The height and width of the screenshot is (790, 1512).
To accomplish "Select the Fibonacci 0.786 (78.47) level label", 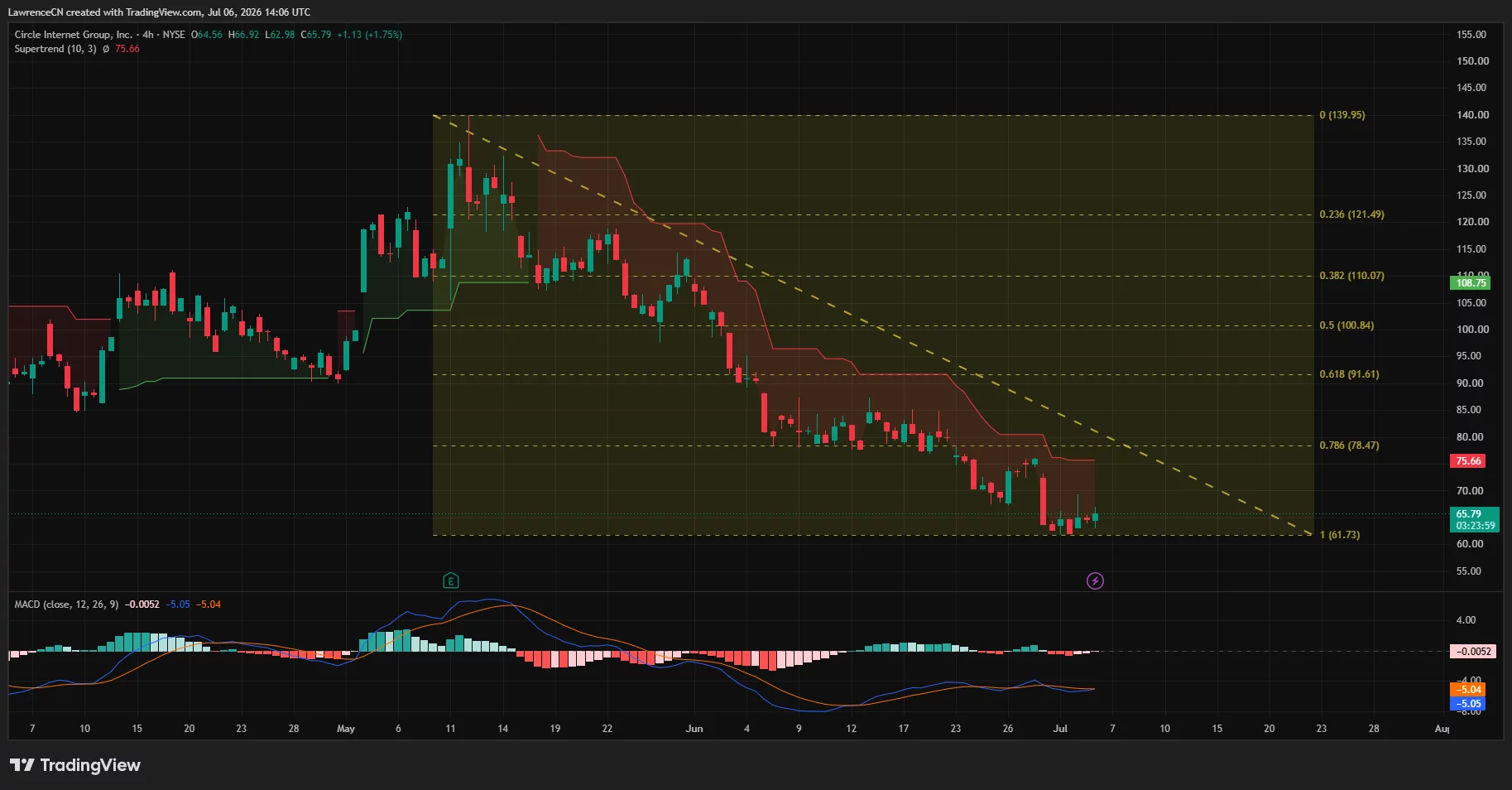I will tap(1349, 446).
